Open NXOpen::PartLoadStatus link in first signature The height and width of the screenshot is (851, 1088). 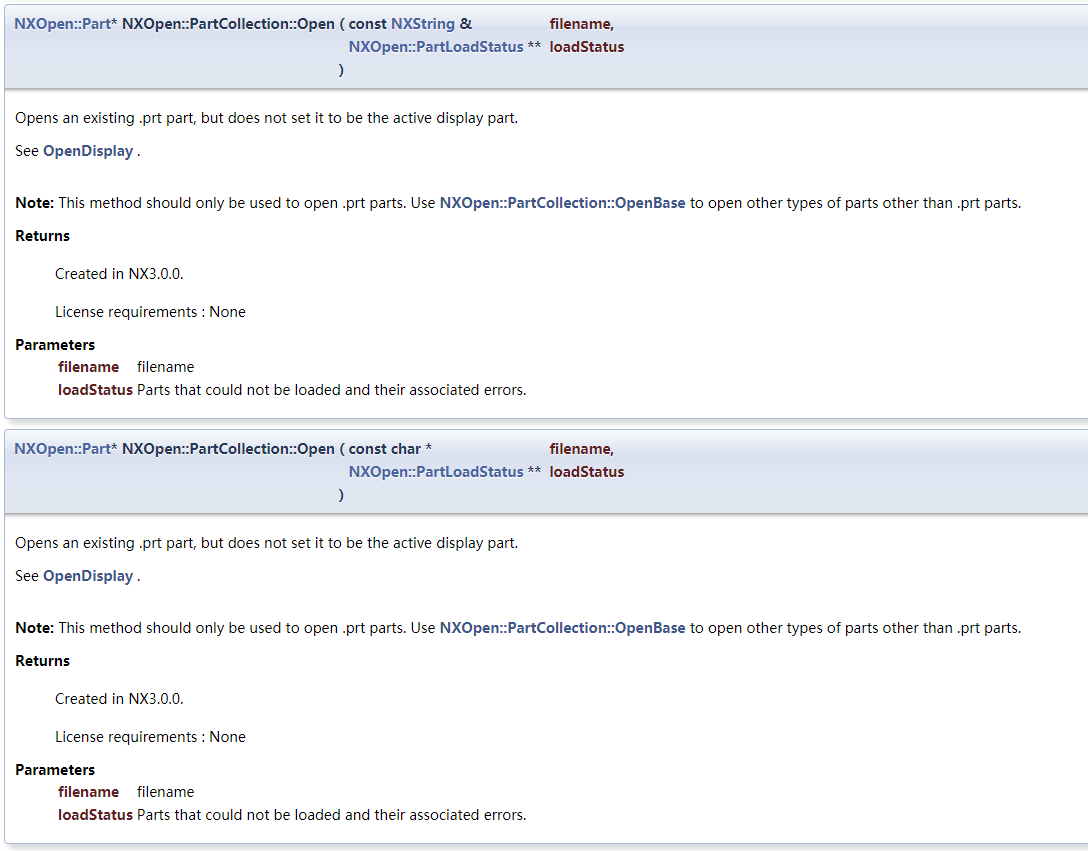[x=436, y=47]
